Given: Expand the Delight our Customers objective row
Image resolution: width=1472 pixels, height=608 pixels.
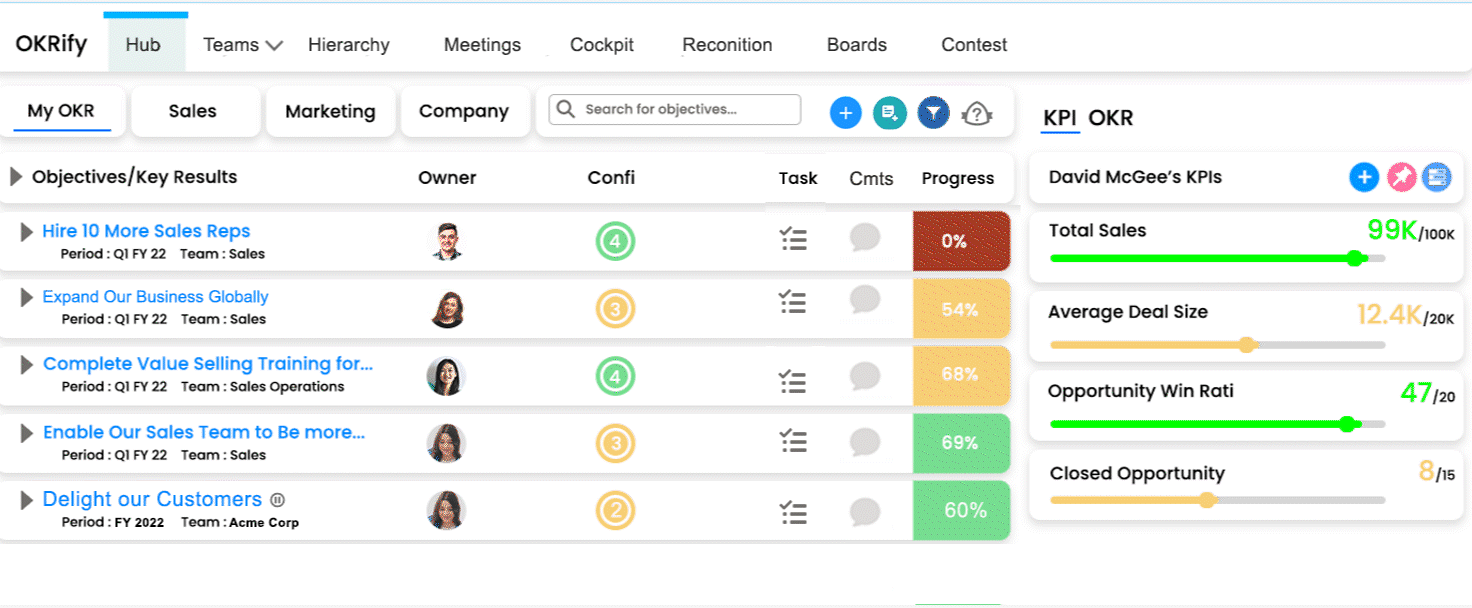Looking at the screenshot, I should [x=27, y=500].
